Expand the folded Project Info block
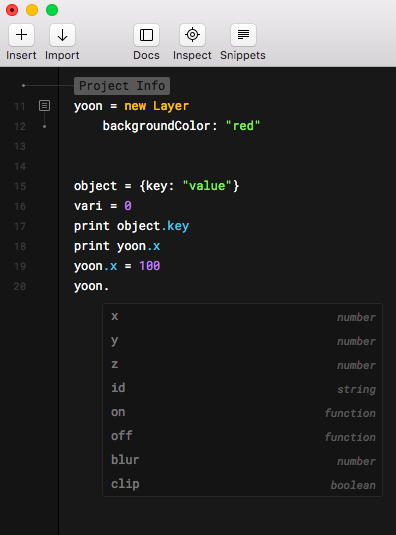 [122, 86]
